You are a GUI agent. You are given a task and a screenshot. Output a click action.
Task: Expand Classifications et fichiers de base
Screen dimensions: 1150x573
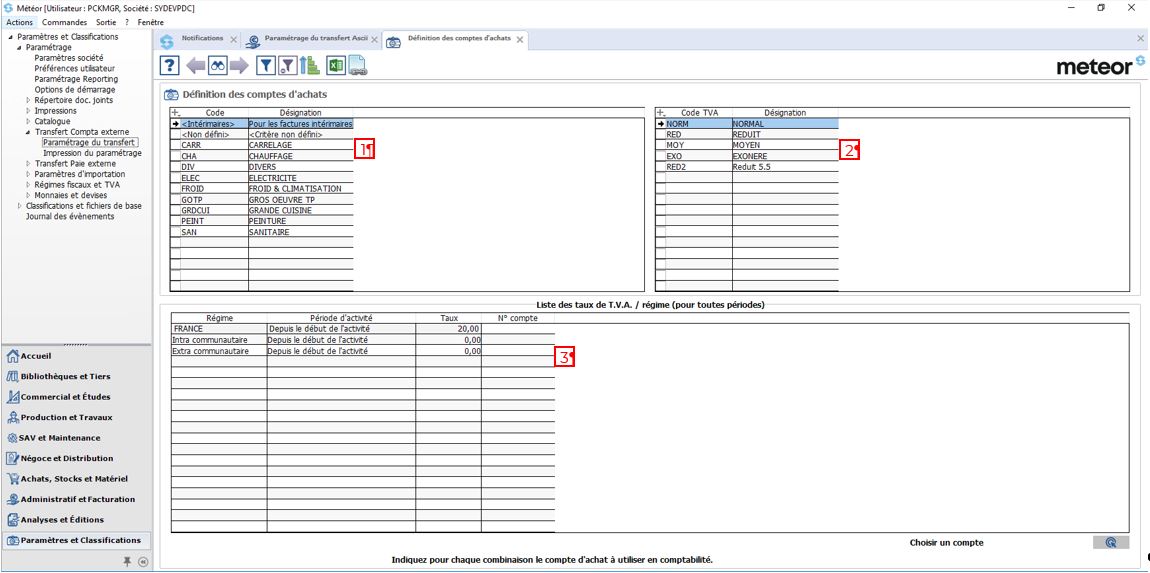point(20,206)
